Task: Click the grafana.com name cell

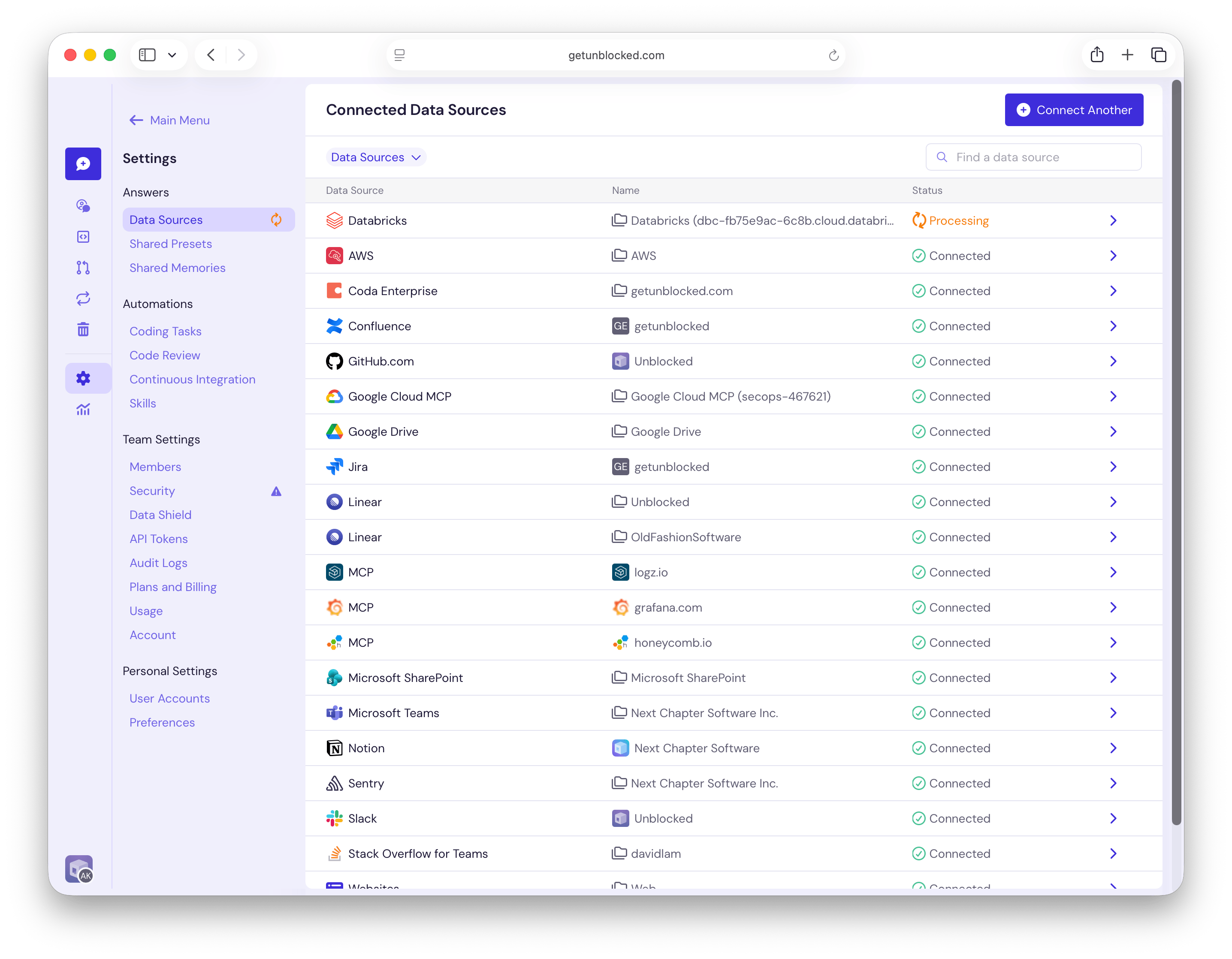Action: [657, 608]
